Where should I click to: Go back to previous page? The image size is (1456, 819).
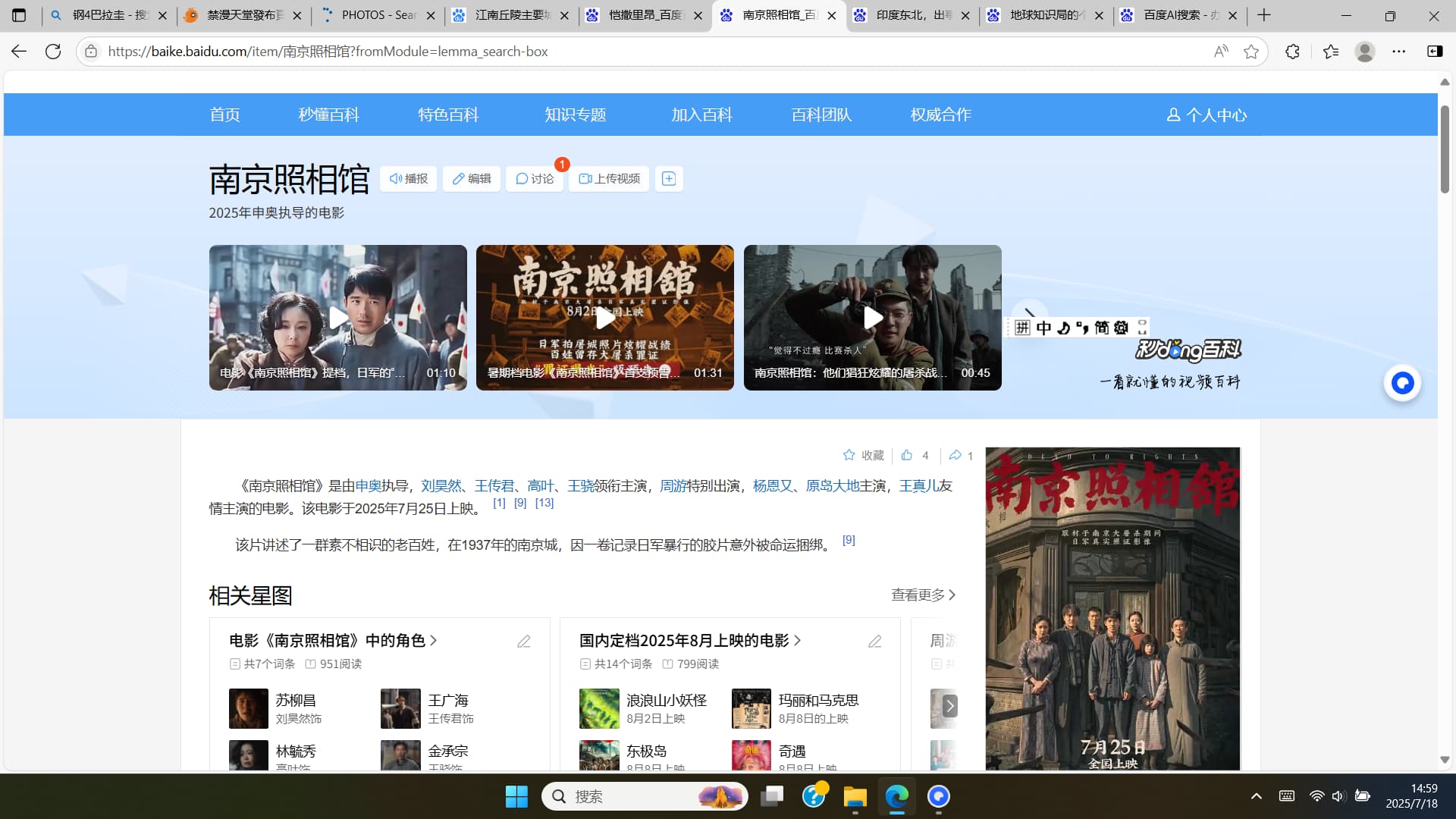[x=19, y=52]
